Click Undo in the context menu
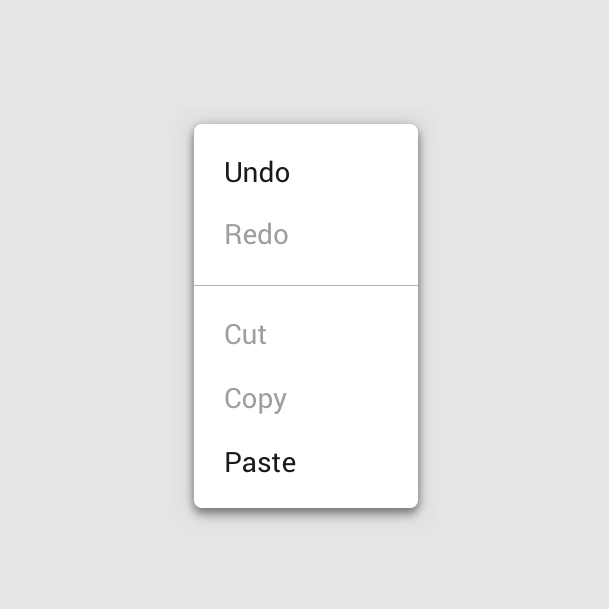609x609 pixels. tap(257, 173)
